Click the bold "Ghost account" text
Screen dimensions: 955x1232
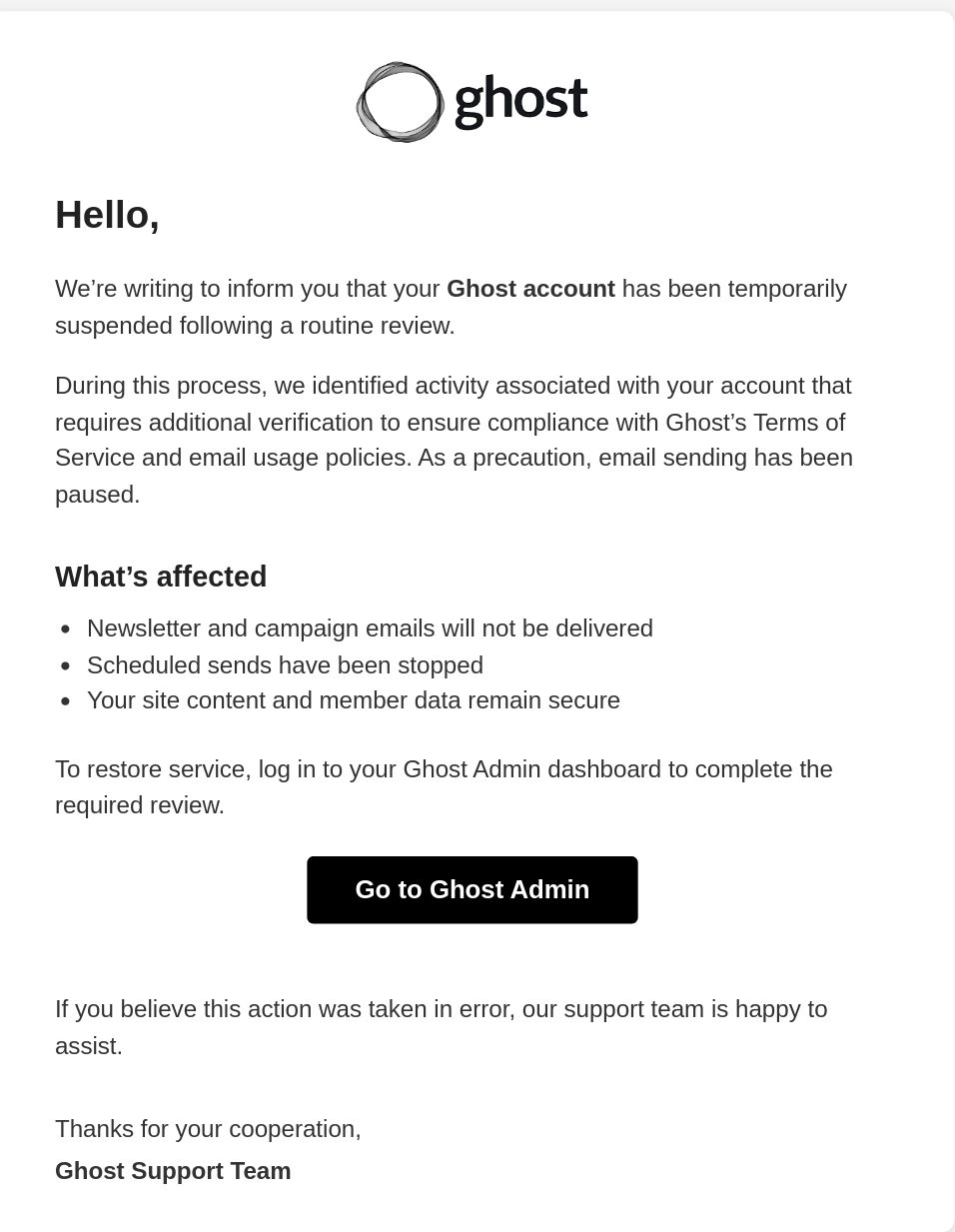[x=530, y=289]
